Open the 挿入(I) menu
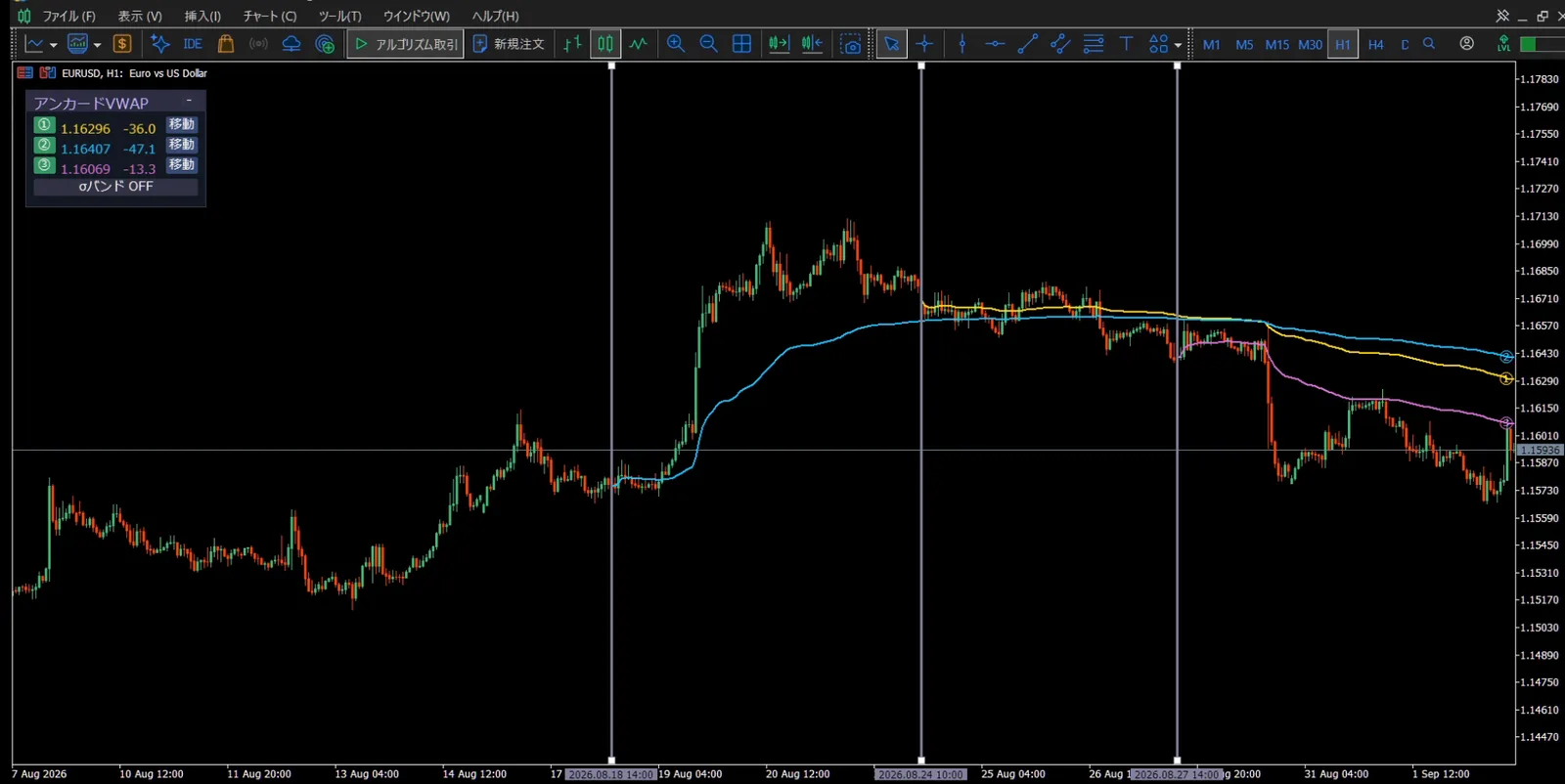Screen dimensions: 1565x784 pyautogui.click(x=202, y=16)
